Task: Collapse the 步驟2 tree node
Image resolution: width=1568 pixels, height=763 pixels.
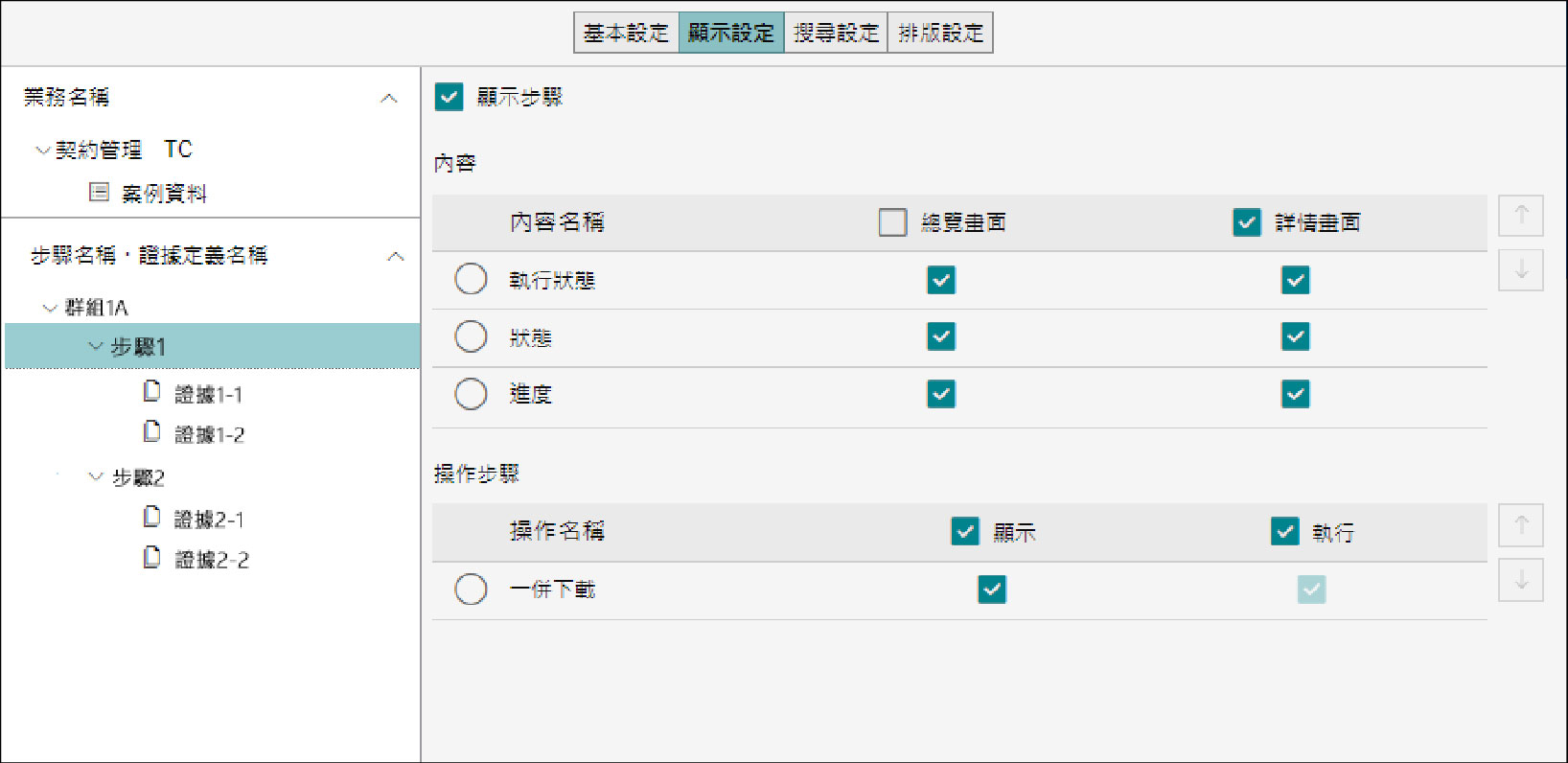Action: click(x=95, y=476)
